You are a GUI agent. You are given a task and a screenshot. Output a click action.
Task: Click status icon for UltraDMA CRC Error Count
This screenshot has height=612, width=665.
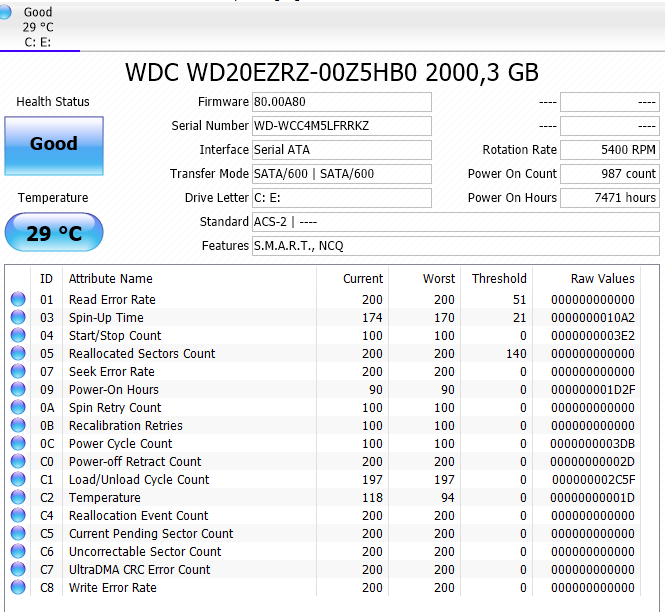coord(18,570)
